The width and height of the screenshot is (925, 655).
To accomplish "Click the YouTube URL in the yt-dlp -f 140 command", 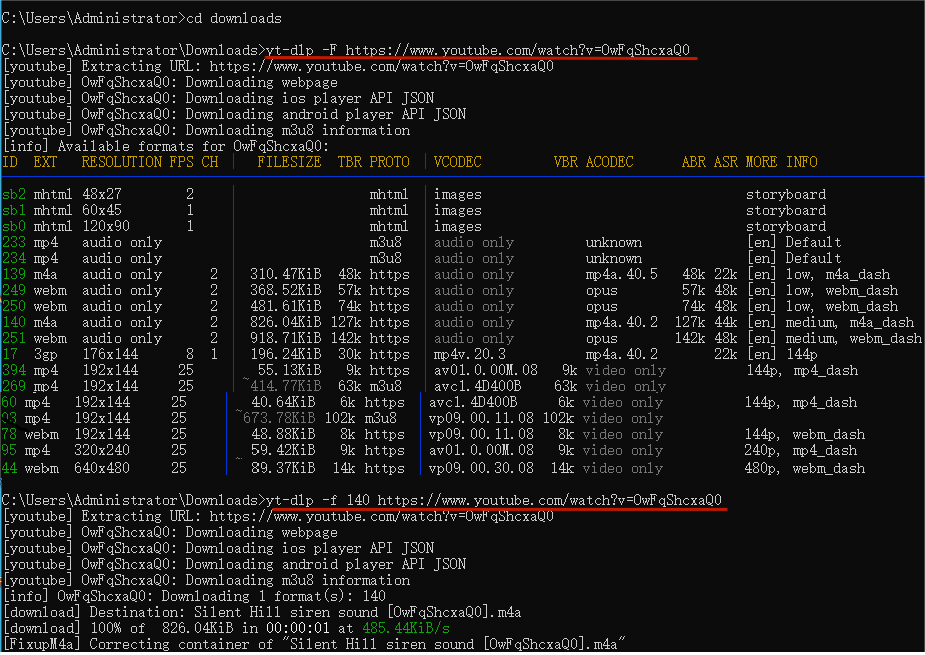I will pos(549,499).
